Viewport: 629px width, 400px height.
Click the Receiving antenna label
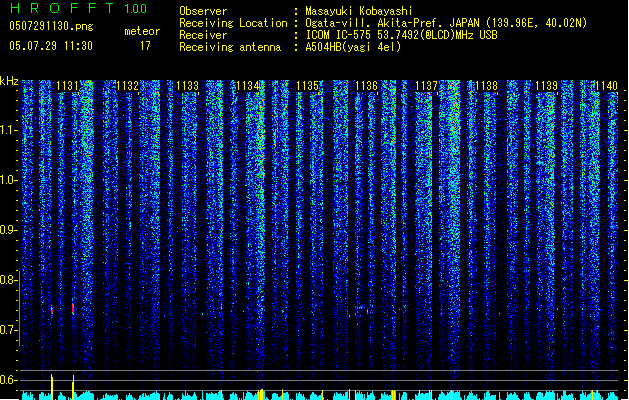[x=230, y=47]
